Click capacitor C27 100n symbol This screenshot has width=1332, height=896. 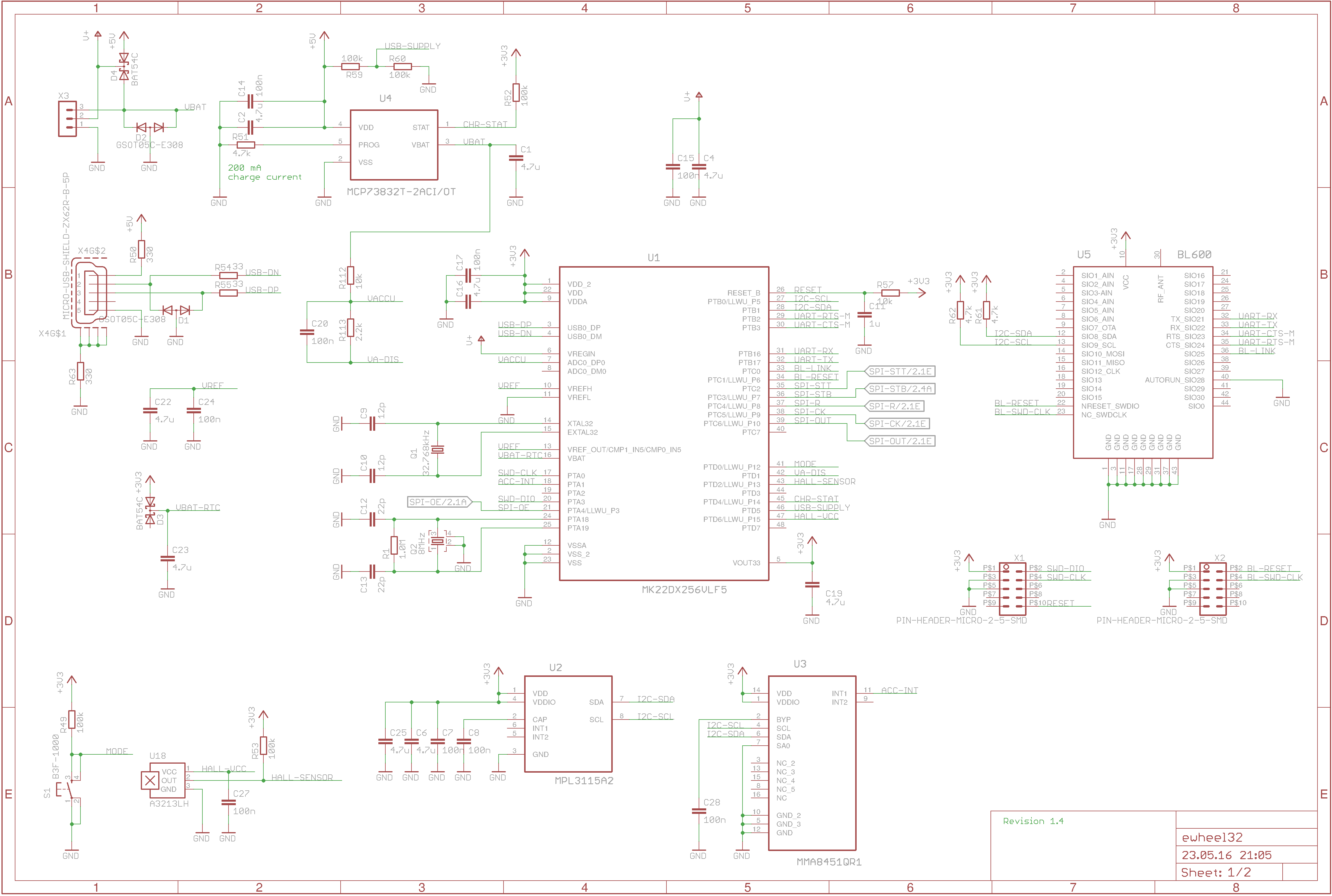229,803
